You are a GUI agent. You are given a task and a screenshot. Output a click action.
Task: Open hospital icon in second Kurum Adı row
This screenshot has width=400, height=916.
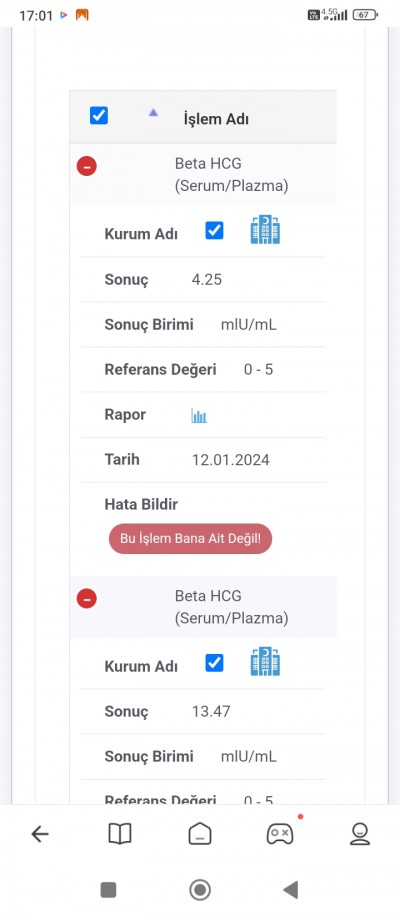(x=265, y=662)
